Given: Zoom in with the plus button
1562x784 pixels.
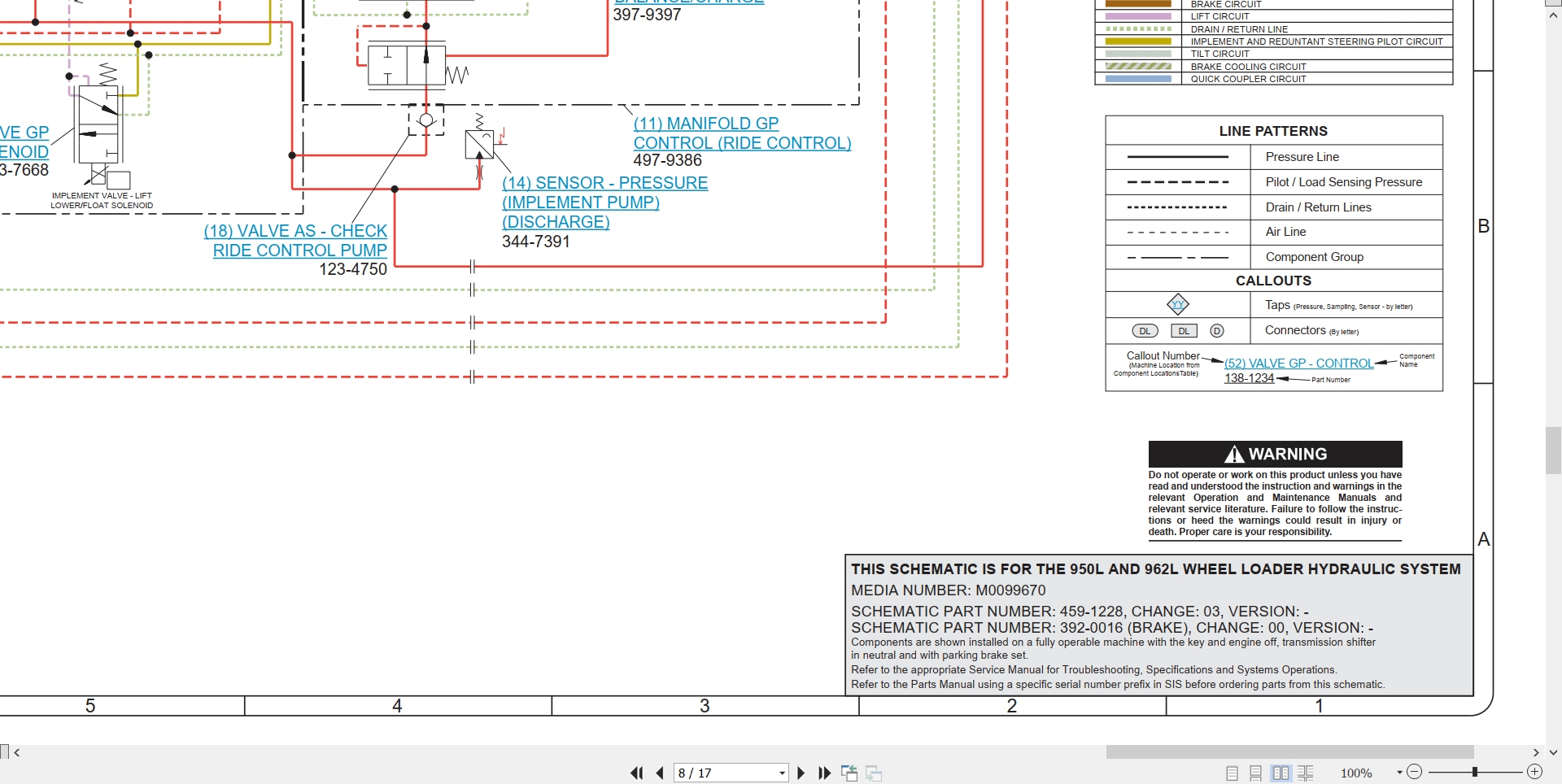Looking at the screenshot, I should click(1535, 772).
